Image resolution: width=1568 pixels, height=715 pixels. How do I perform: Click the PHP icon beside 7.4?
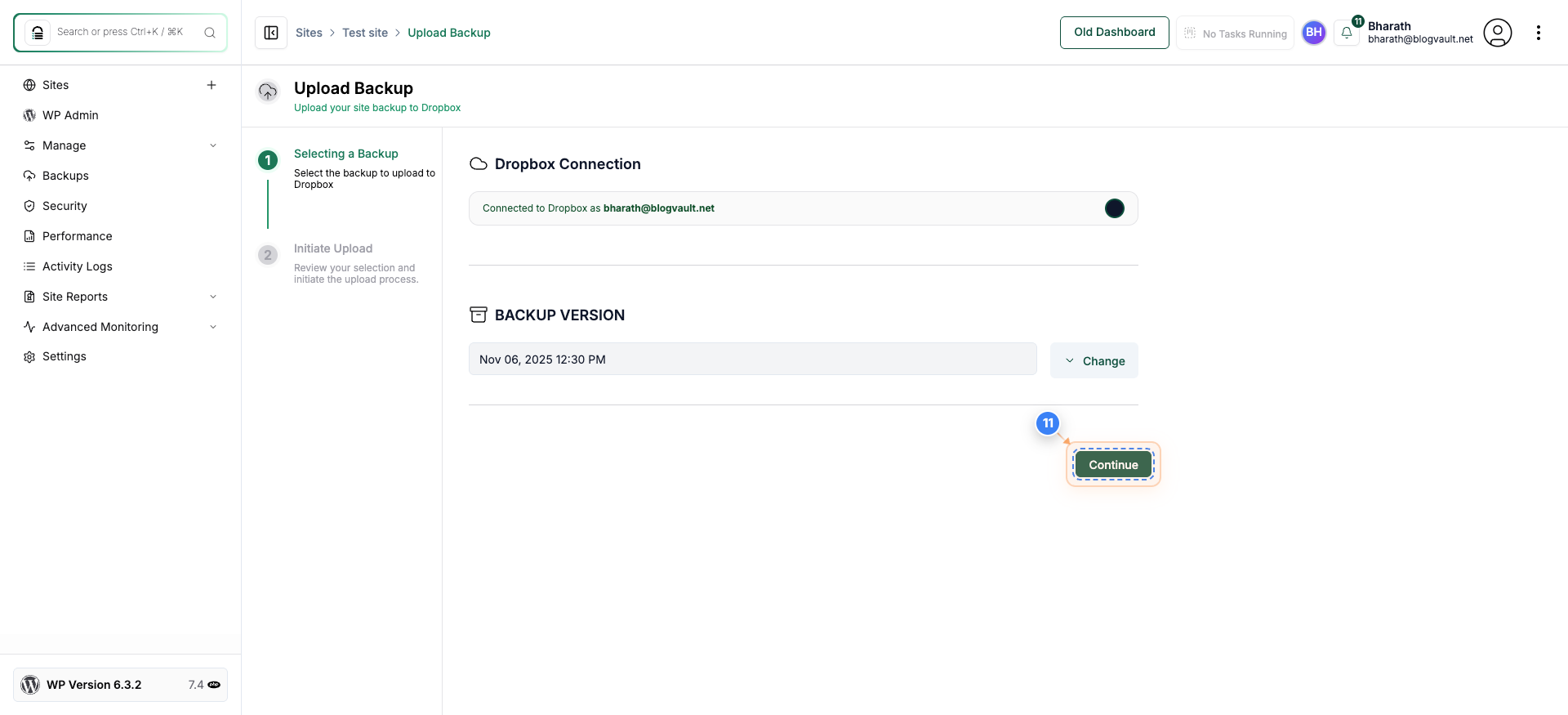point(214,685)
